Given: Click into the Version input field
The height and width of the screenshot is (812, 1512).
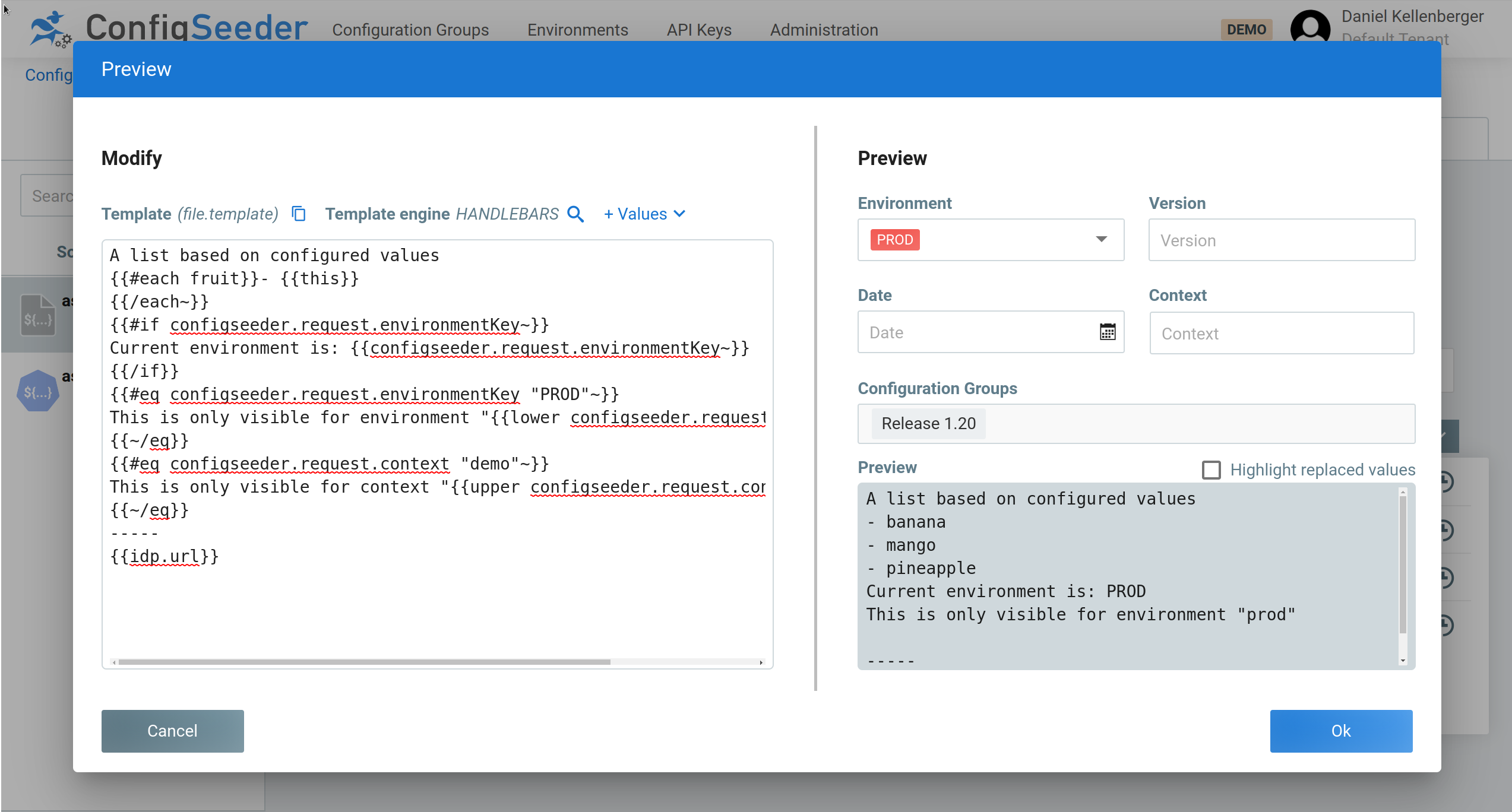Looking at the screenshot, I should click(1281, 240).
